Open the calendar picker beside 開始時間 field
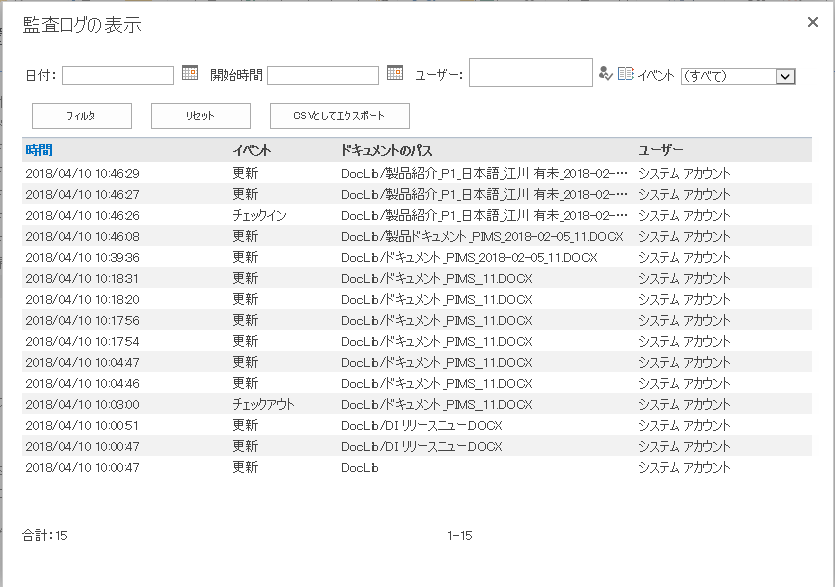 click(395, 72)
